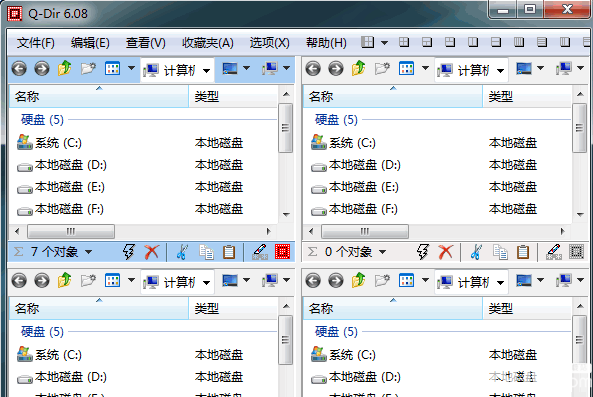
Task: Go forward in bottom-left pane
Action: 42,281
